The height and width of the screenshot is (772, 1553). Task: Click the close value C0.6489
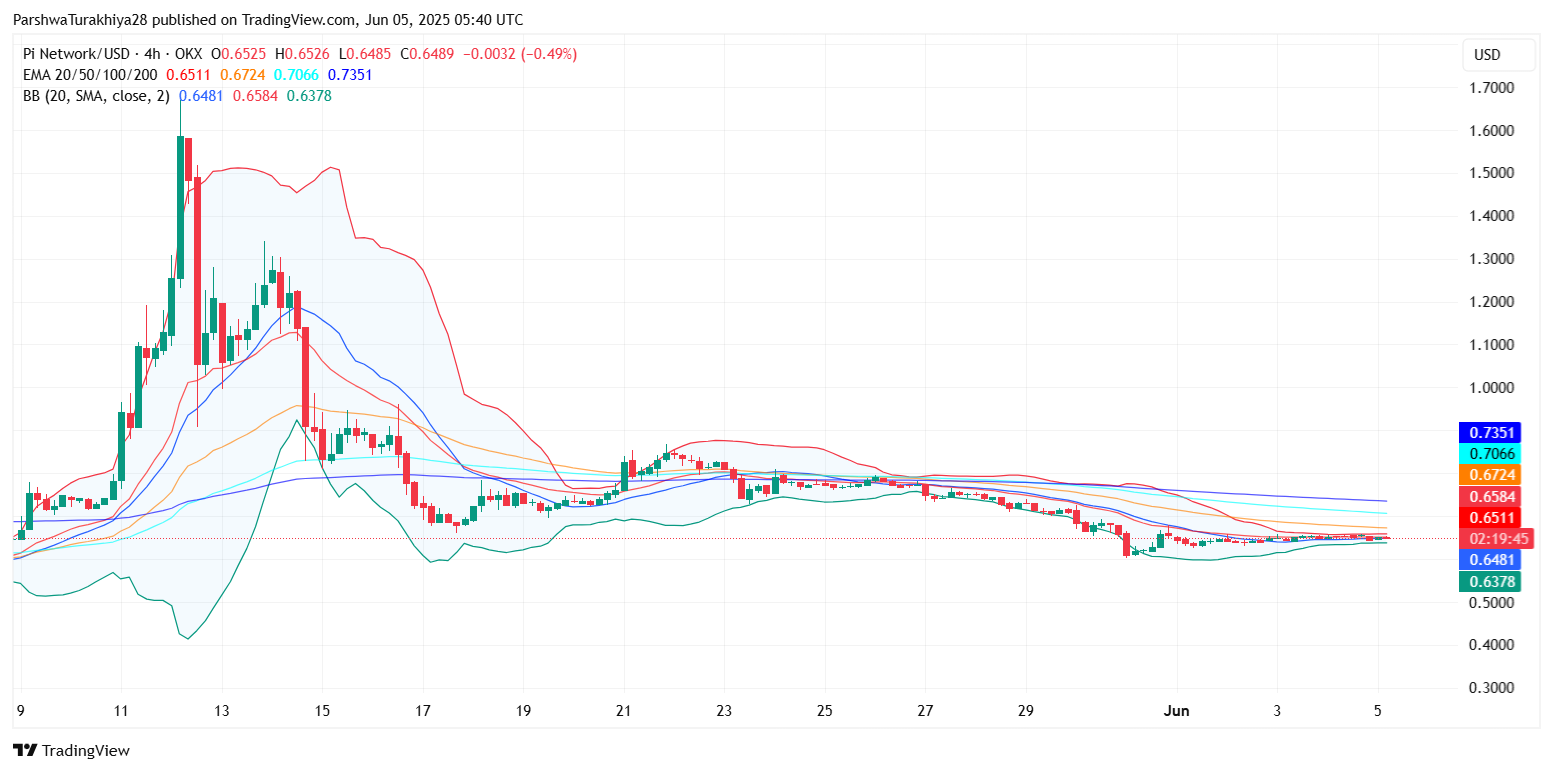(x=426, y=54)
